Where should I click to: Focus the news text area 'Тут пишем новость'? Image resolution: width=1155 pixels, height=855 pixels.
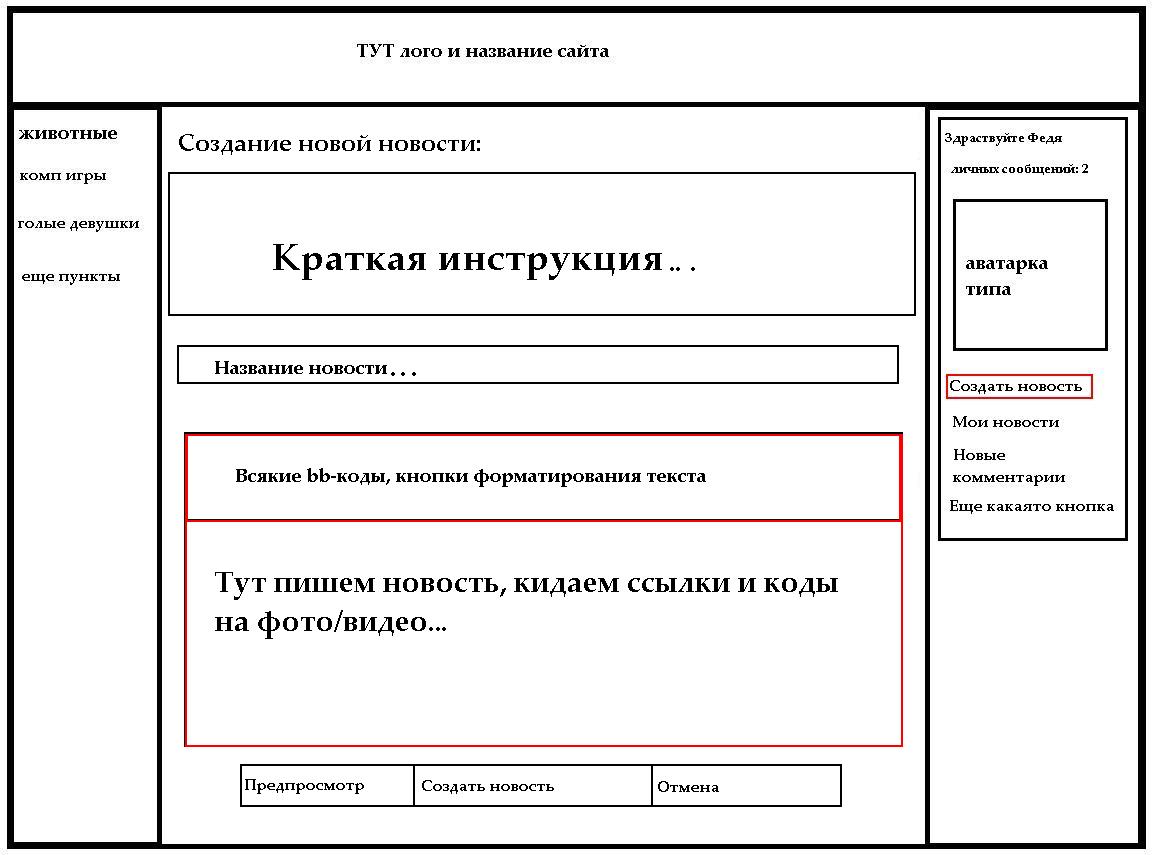(544, 633)
